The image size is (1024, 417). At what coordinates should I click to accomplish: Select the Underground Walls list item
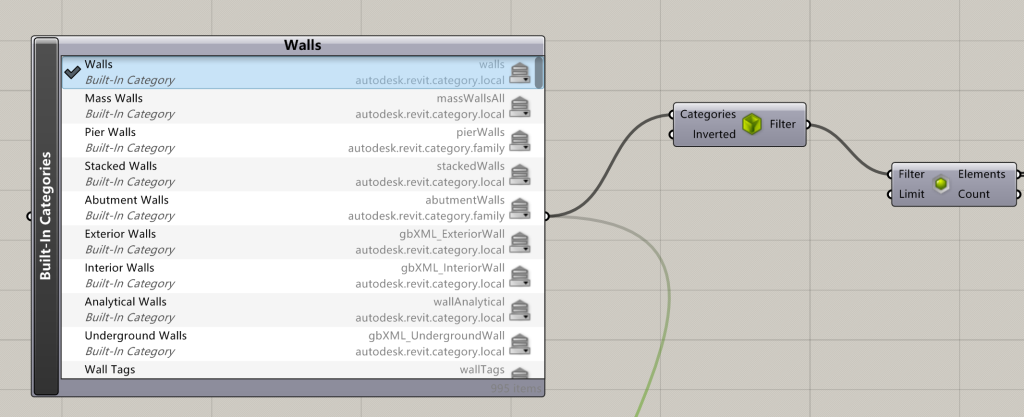[x=302, y=344]
